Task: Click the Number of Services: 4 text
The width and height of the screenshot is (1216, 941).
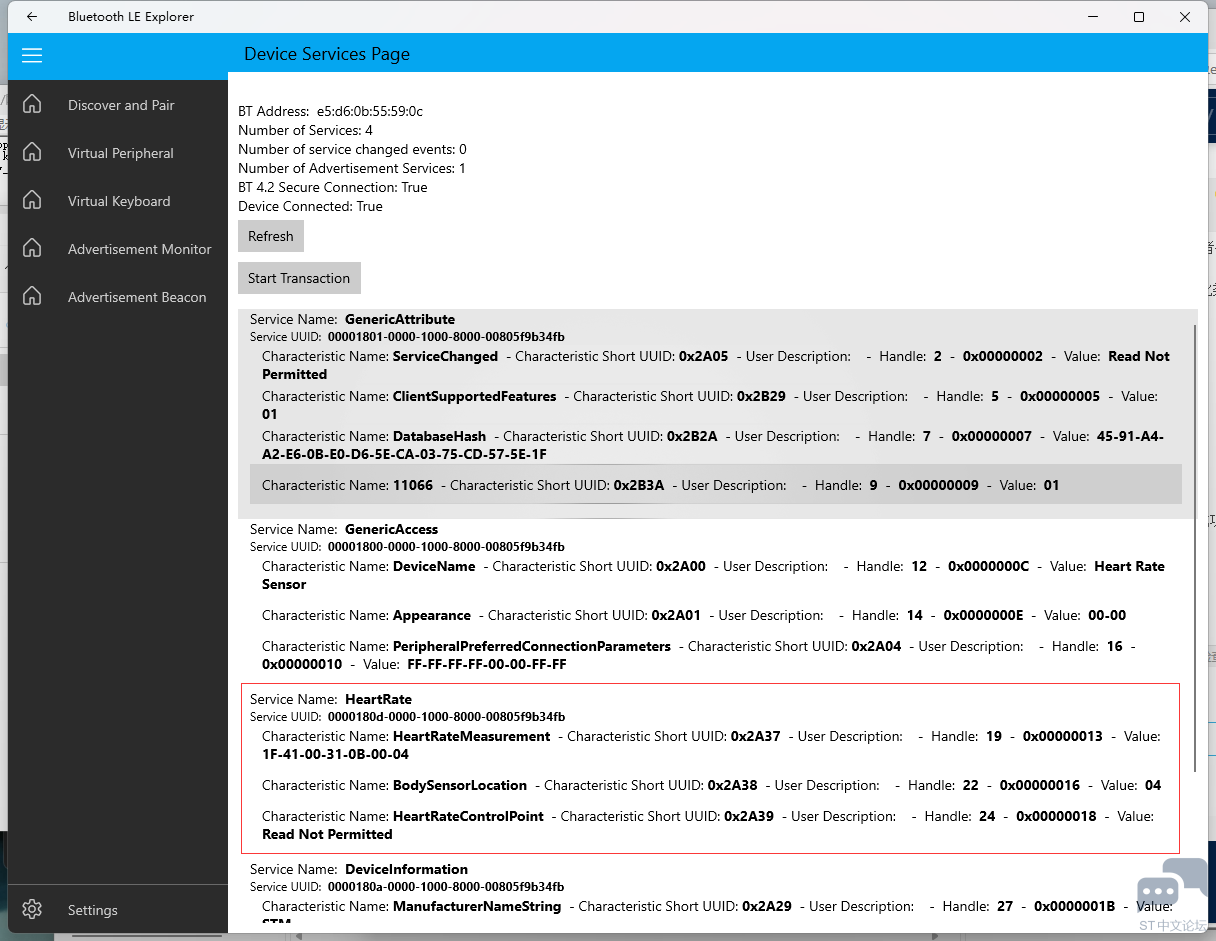Action: coord(305,130)
